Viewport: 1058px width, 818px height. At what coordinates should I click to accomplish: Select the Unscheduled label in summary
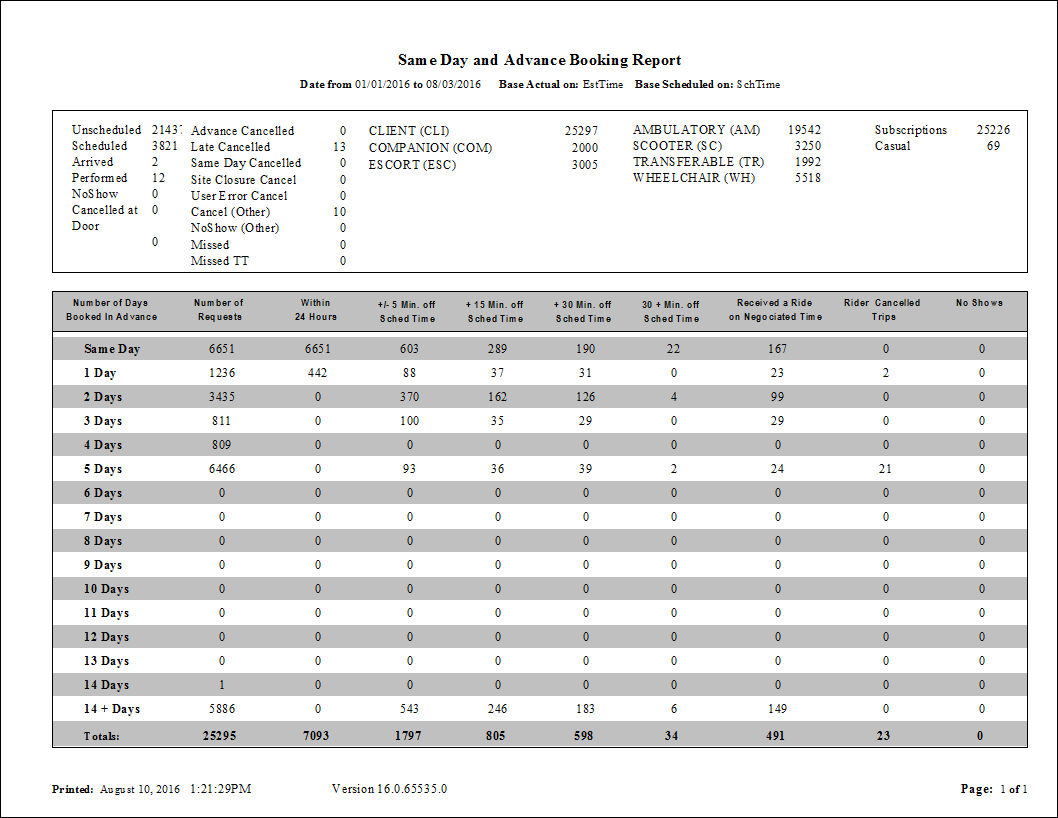[106, 130]
